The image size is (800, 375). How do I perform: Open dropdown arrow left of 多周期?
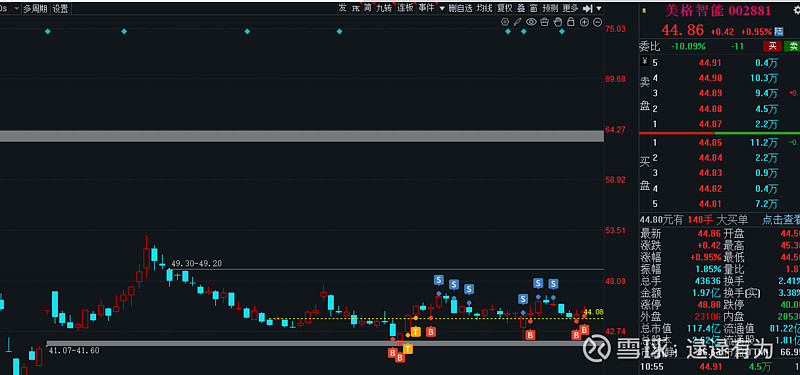[17, 9]
